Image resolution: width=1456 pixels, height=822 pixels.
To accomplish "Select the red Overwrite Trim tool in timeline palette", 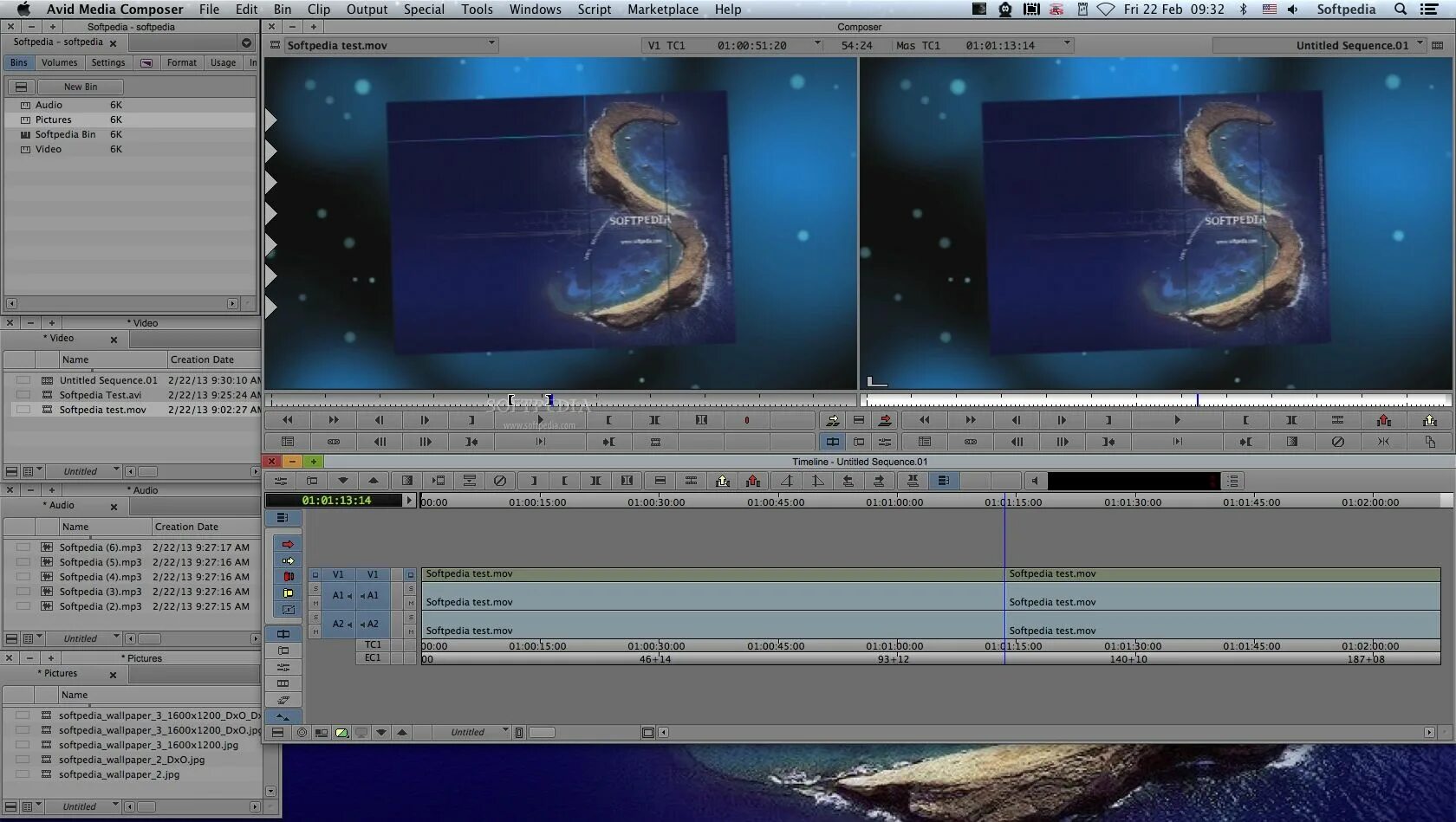I will pyautogui.click(x=288, y=577).
